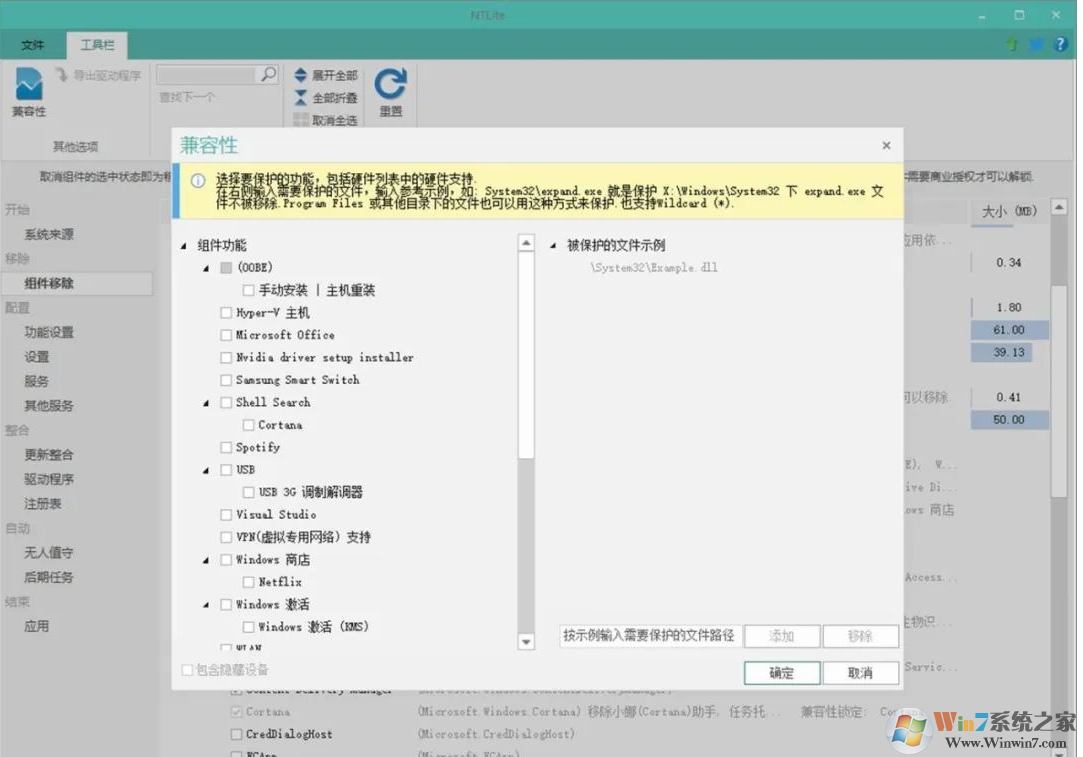Check the Windows 商店 checkbox
Screen dimensions: 1083x757
[x=226, y=560]
